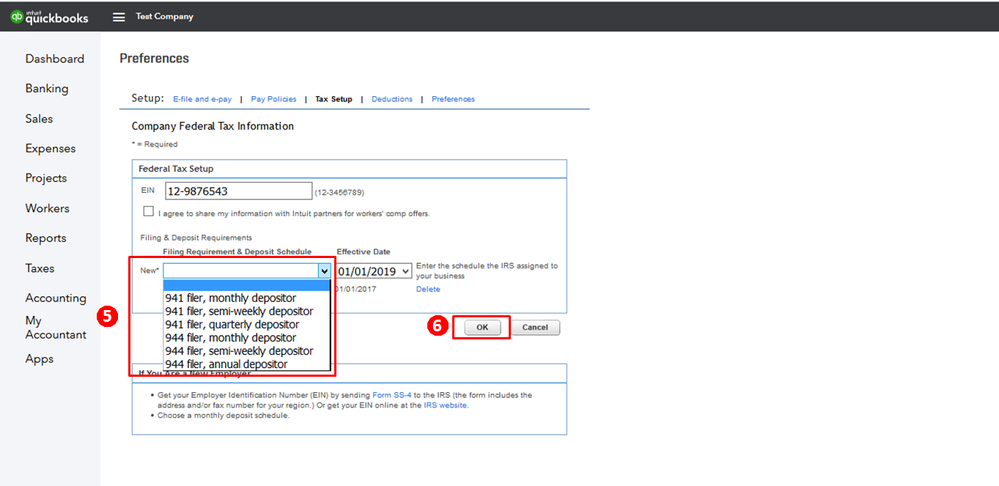Click the Test Company name in header
The height and width of the screenshot is (486, 999).
click(164, 17)
